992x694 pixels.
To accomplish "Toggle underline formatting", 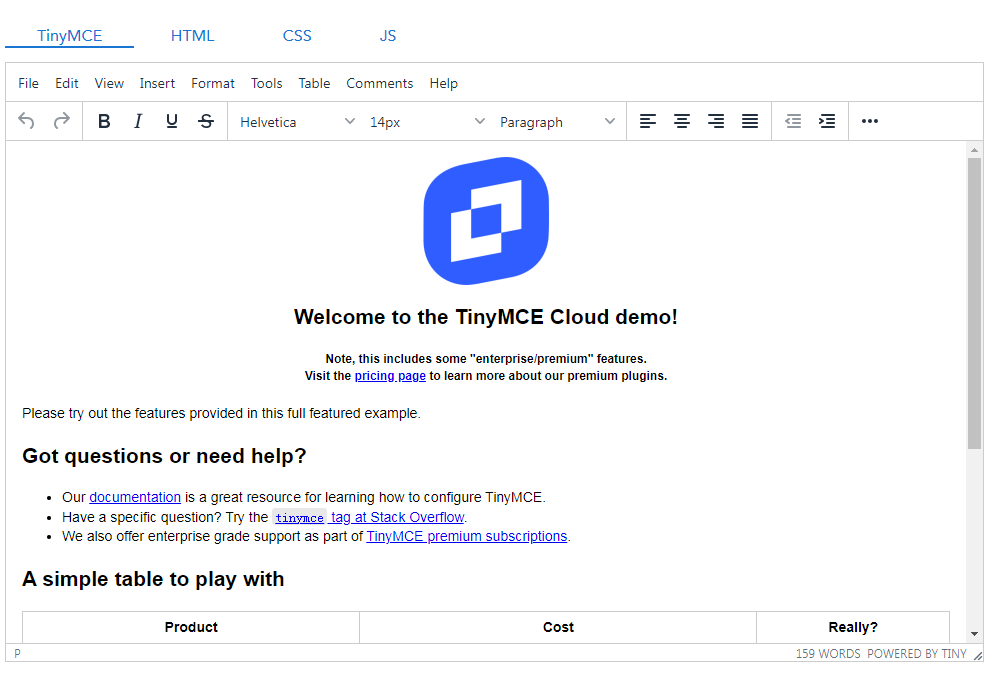I will click(171, 121).
